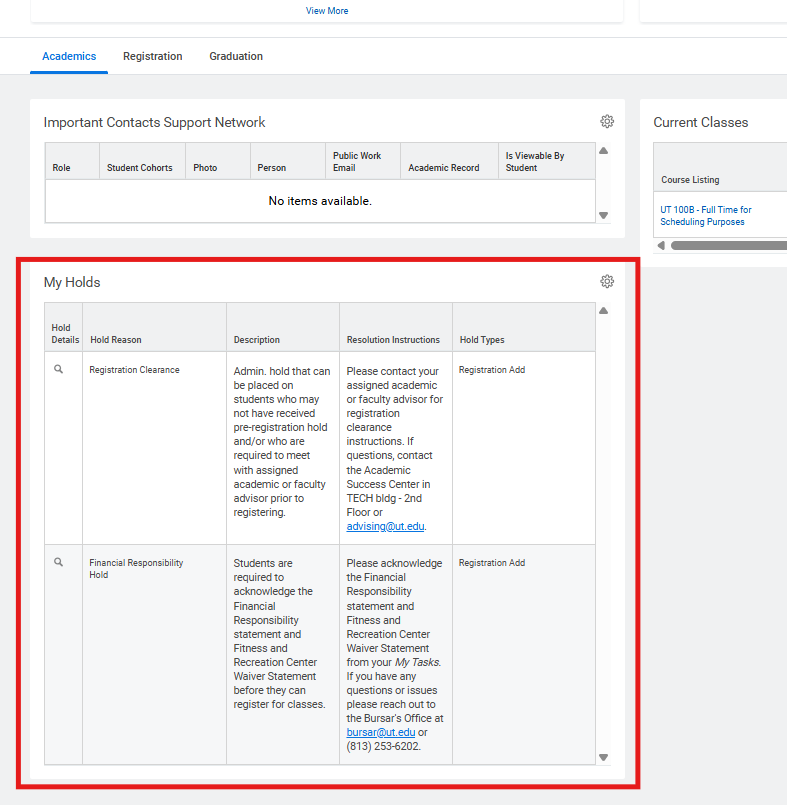Viewport: 787px width, 805px height.
Task: Select the Academics tab
Action: click(69, 57)
